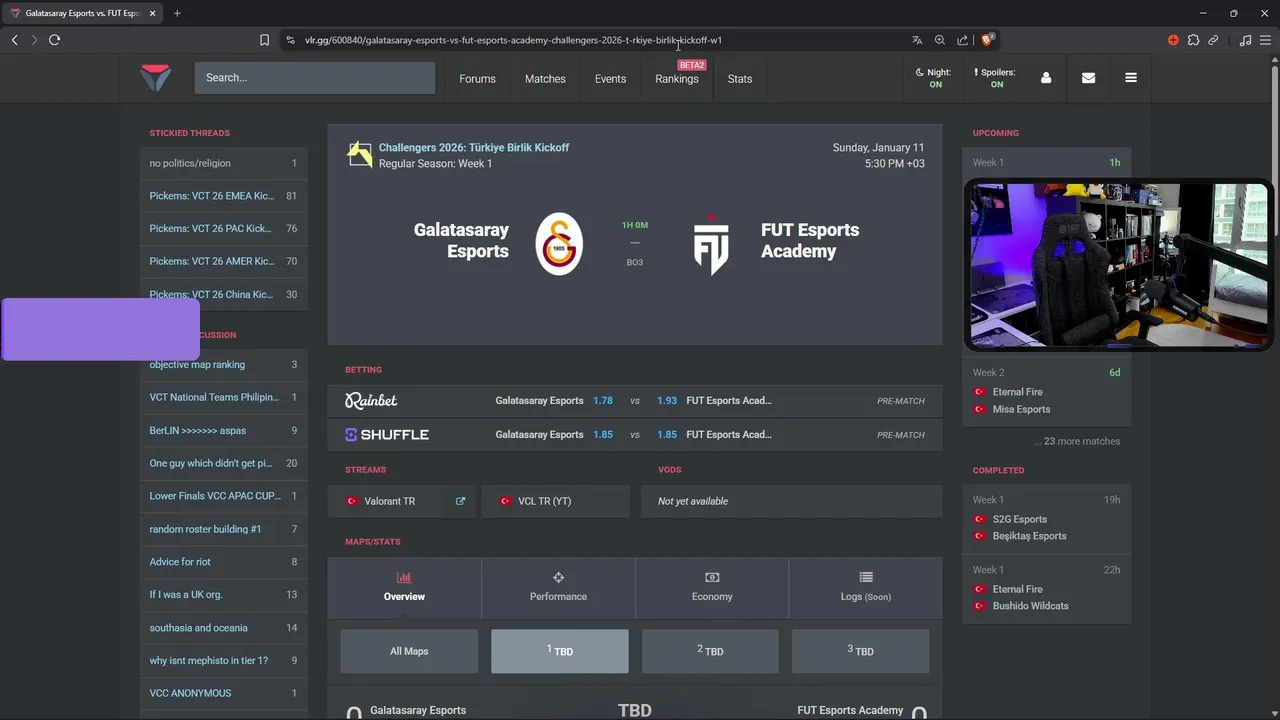Open the envelope messages icon
This screenshot has height=720, width=1280.
pos(1088,78)
